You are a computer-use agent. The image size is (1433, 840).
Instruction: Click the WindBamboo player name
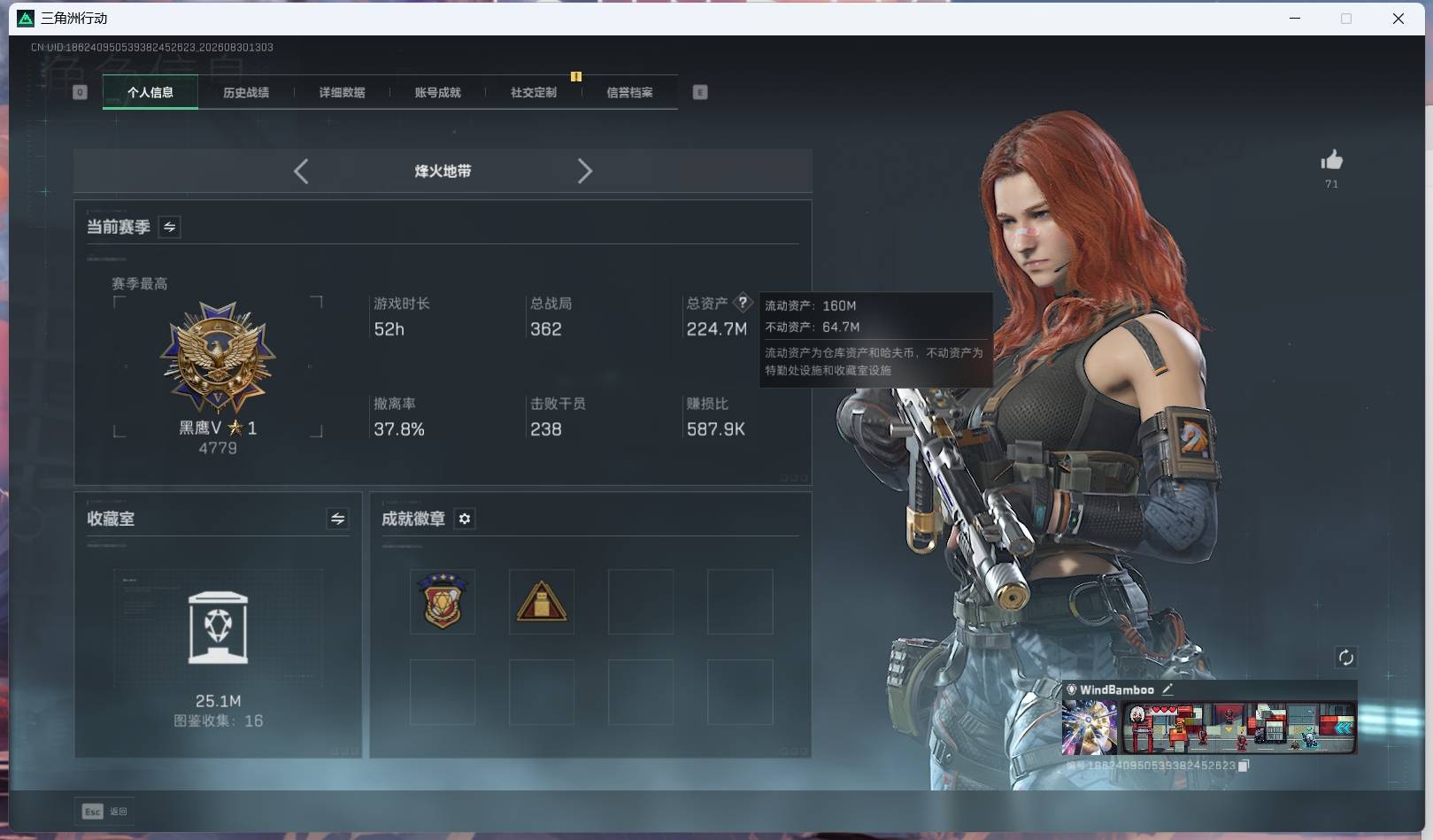click(1117, 690)
